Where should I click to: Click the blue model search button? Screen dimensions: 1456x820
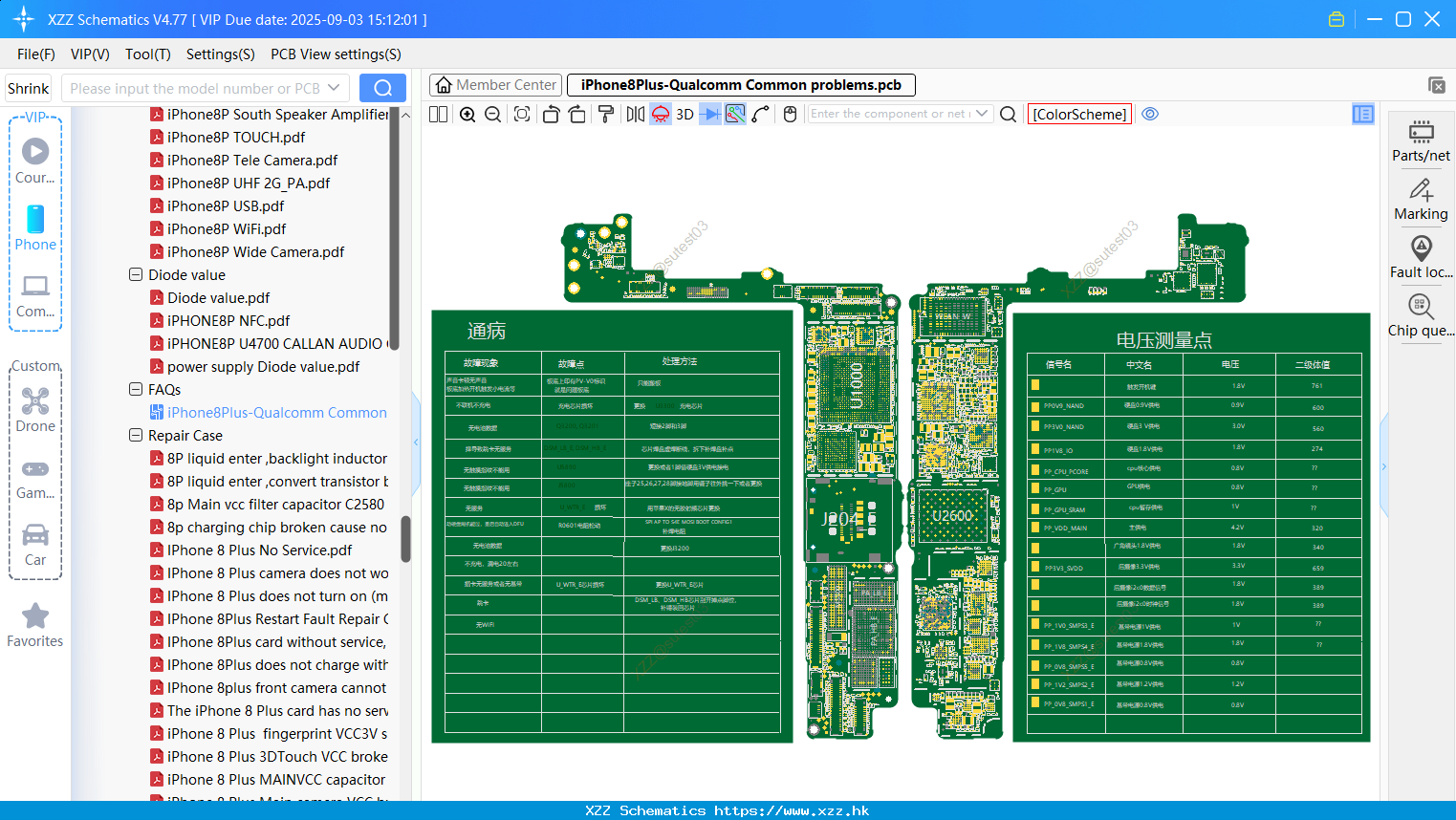(x=382, y=88)
